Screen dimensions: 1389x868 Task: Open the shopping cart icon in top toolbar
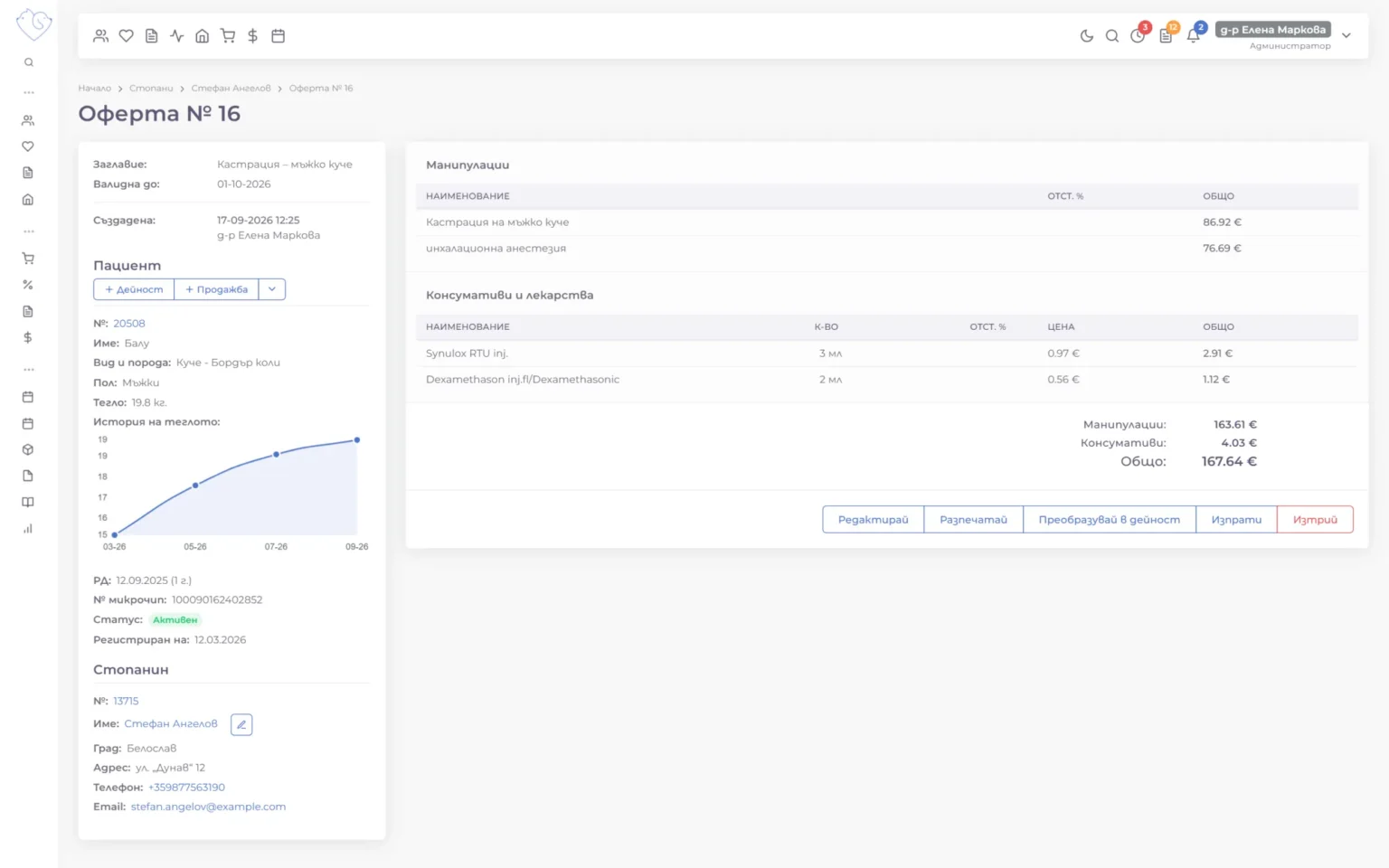228,36
